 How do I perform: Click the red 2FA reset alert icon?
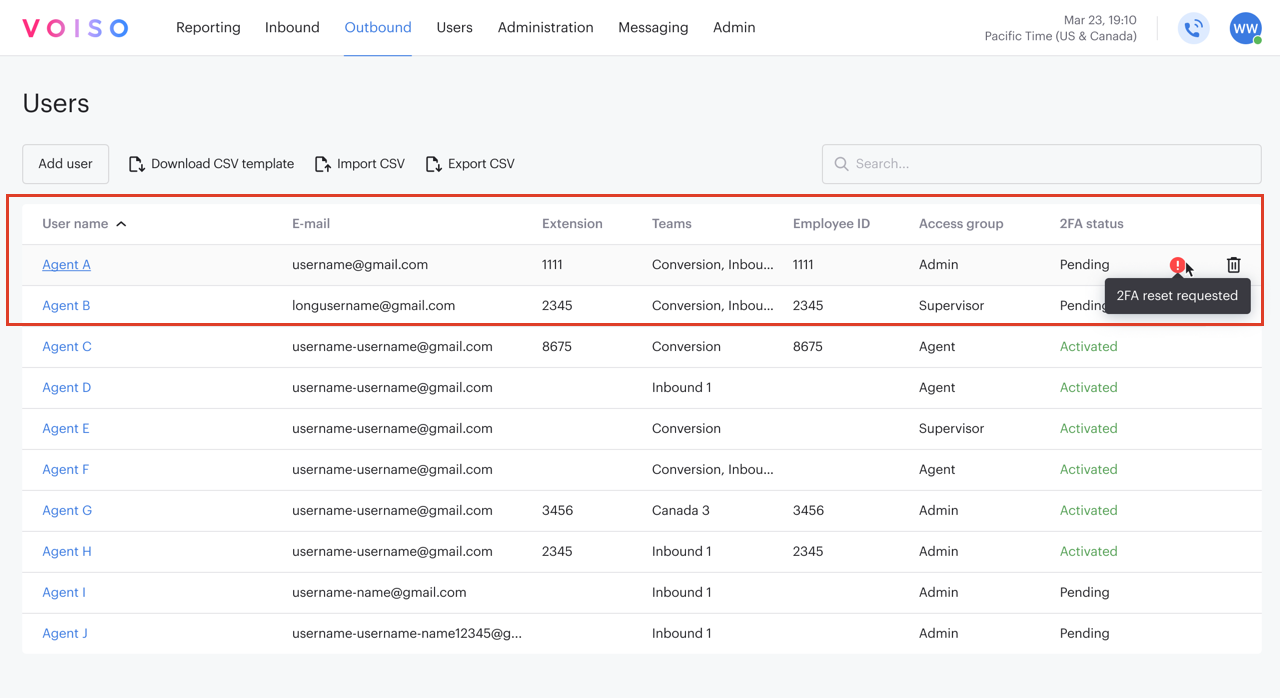point(1178,265)
